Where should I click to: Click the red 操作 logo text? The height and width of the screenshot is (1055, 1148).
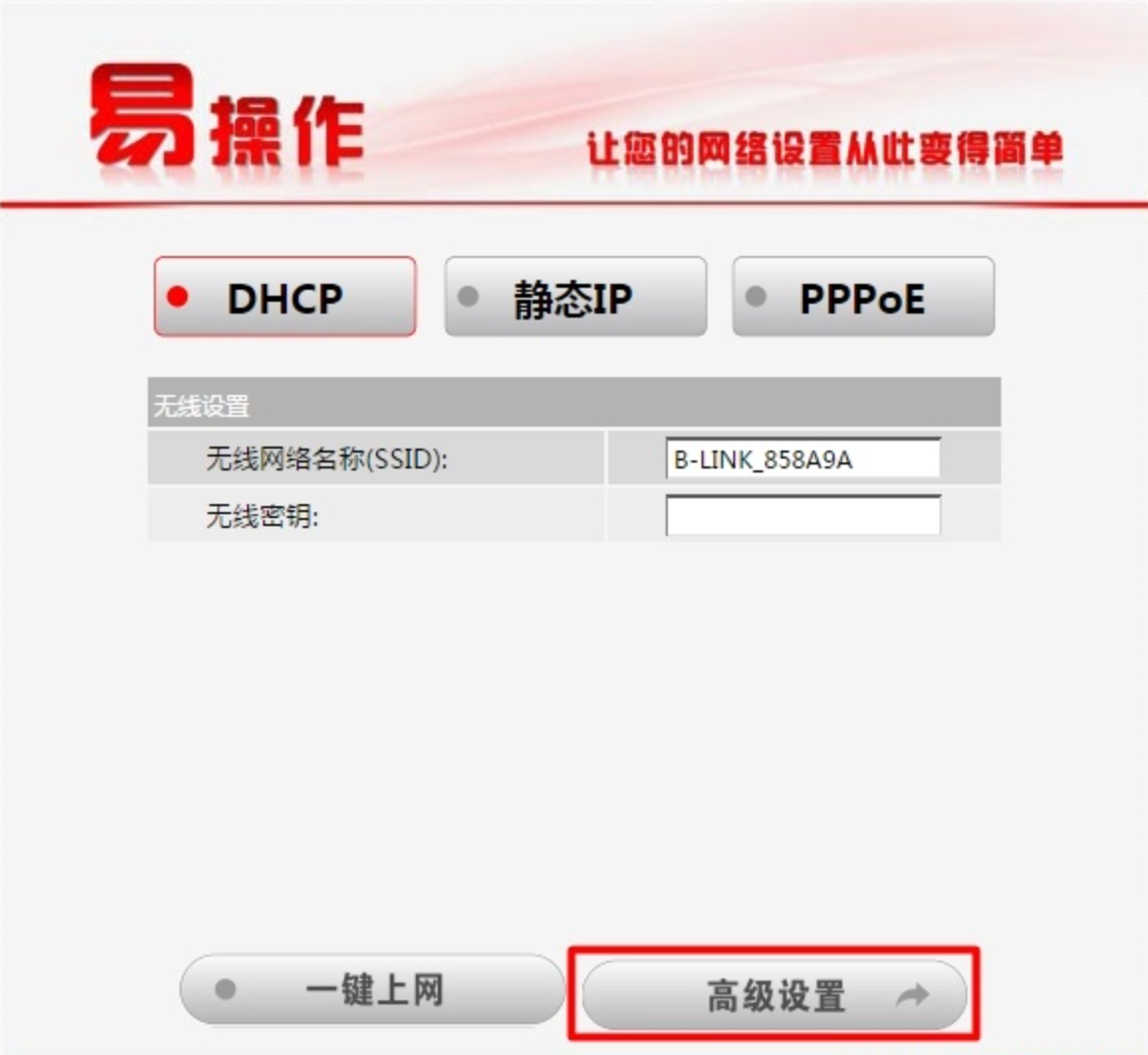pos(287,130)
